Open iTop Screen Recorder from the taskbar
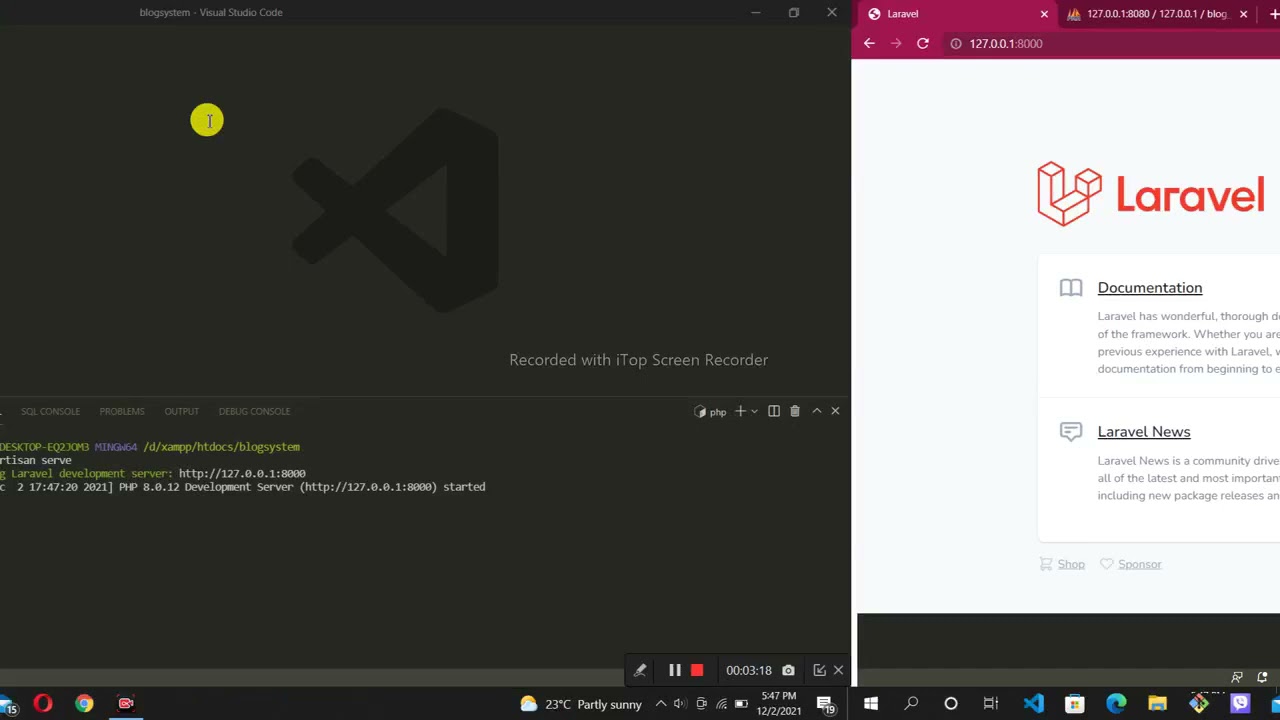 coord(126,704)
